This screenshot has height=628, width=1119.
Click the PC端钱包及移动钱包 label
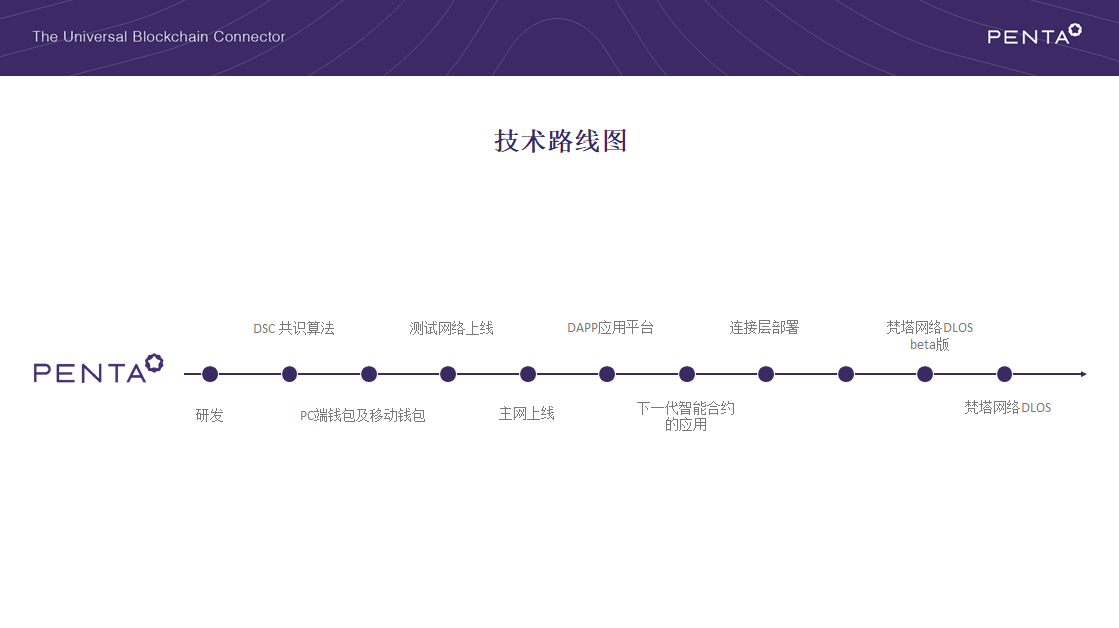pyautogui.click(x=363, y=415)
